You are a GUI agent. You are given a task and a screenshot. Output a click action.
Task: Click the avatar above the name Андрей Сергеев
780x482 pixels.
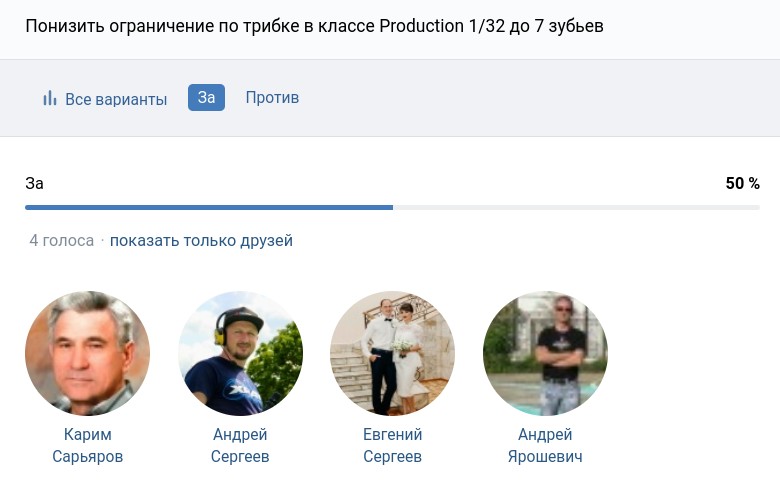pos(240,353)
